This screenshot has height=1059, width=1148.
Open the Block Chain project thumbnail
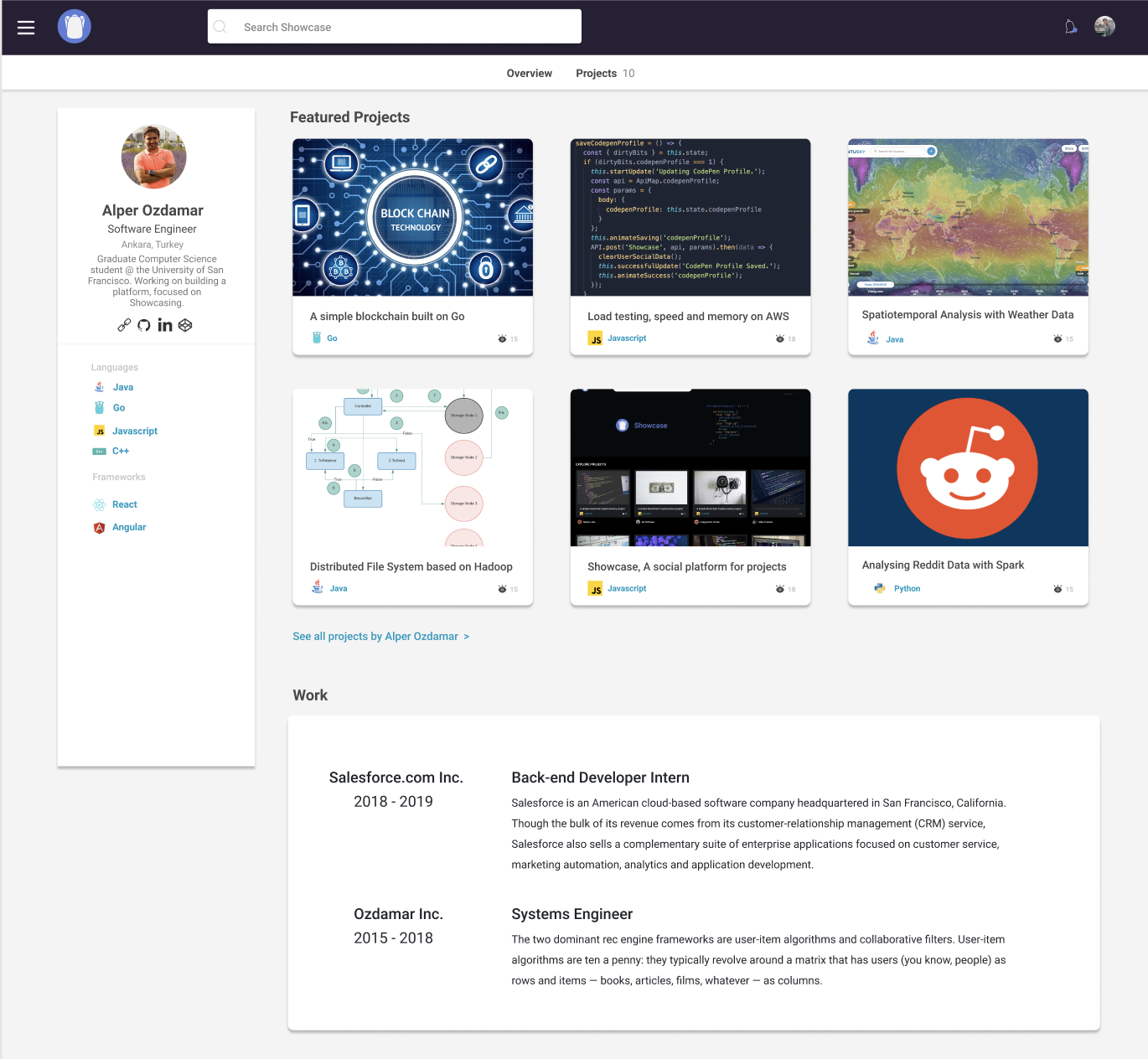412,217
